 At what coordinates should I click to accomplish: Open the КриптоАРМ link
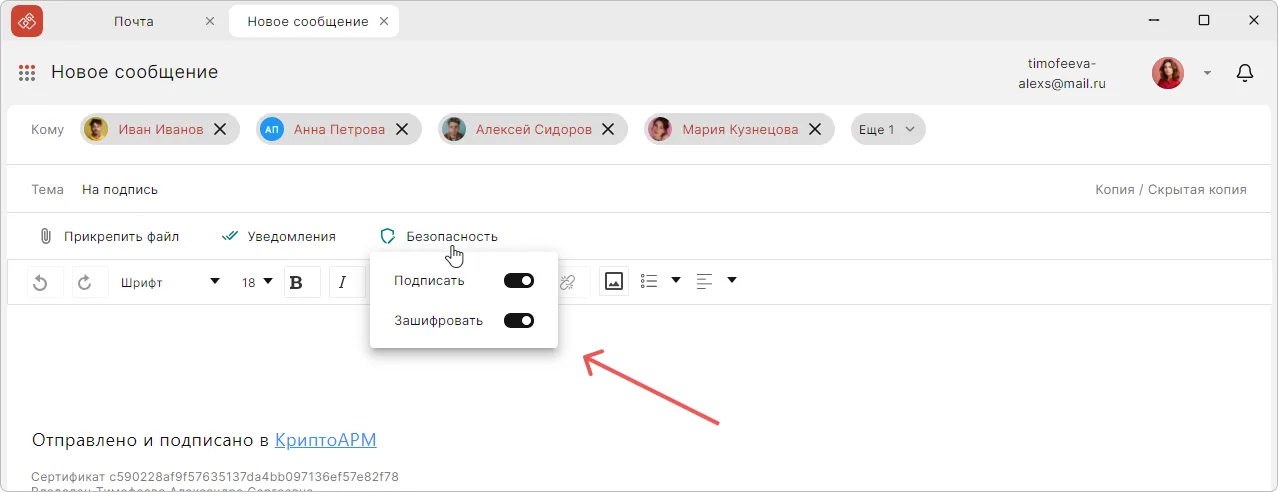pyautogui.click(x=325, y=440)
